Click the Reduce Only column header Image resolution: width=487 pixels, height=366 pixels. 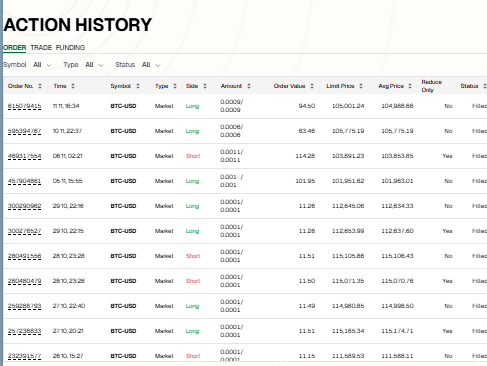431,86
